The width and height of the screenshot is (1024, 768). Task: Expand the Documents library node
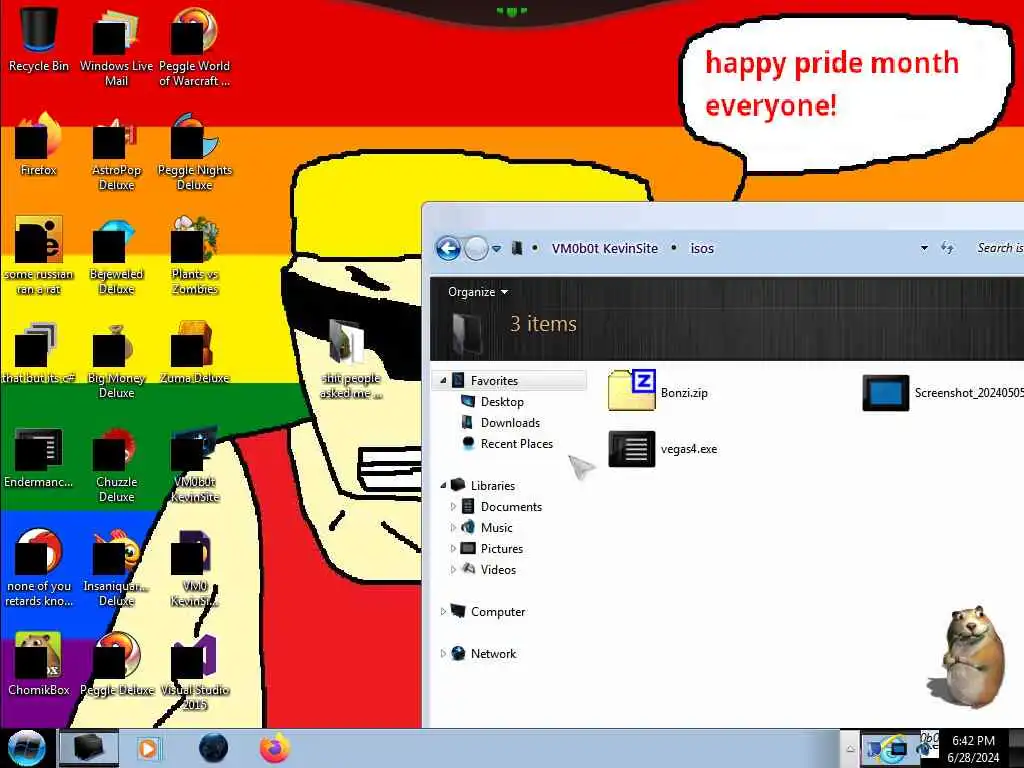453,507
